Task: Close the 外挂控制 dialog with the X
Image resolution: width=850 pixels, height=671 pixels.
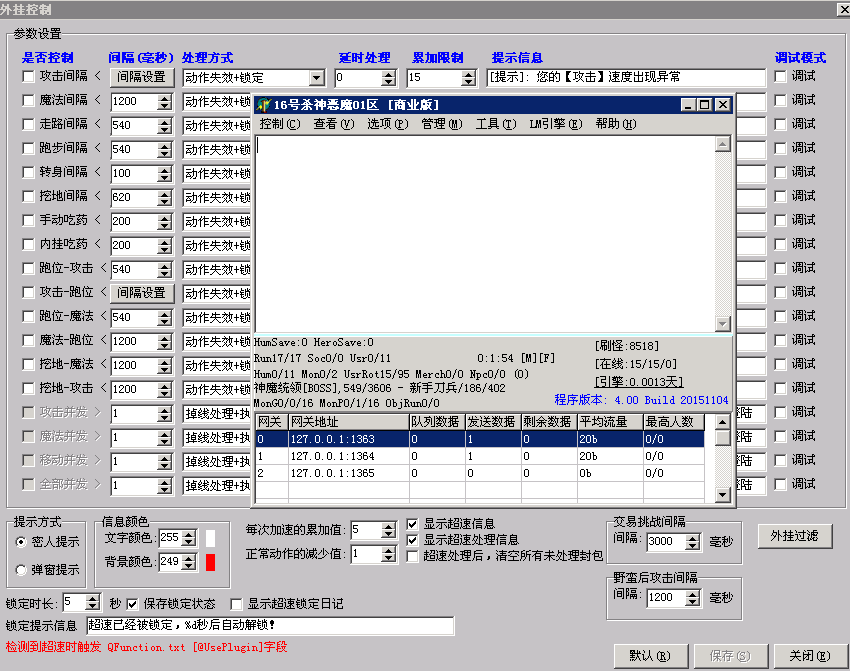Action: [x=843, y=9]
